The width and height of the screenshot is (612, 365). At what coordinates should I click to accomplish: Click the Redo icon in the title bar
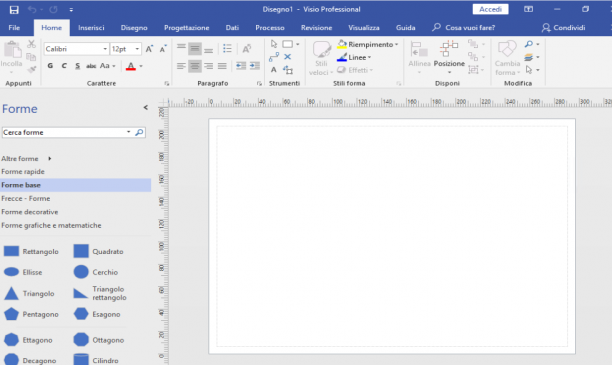[x=53, y=9]
